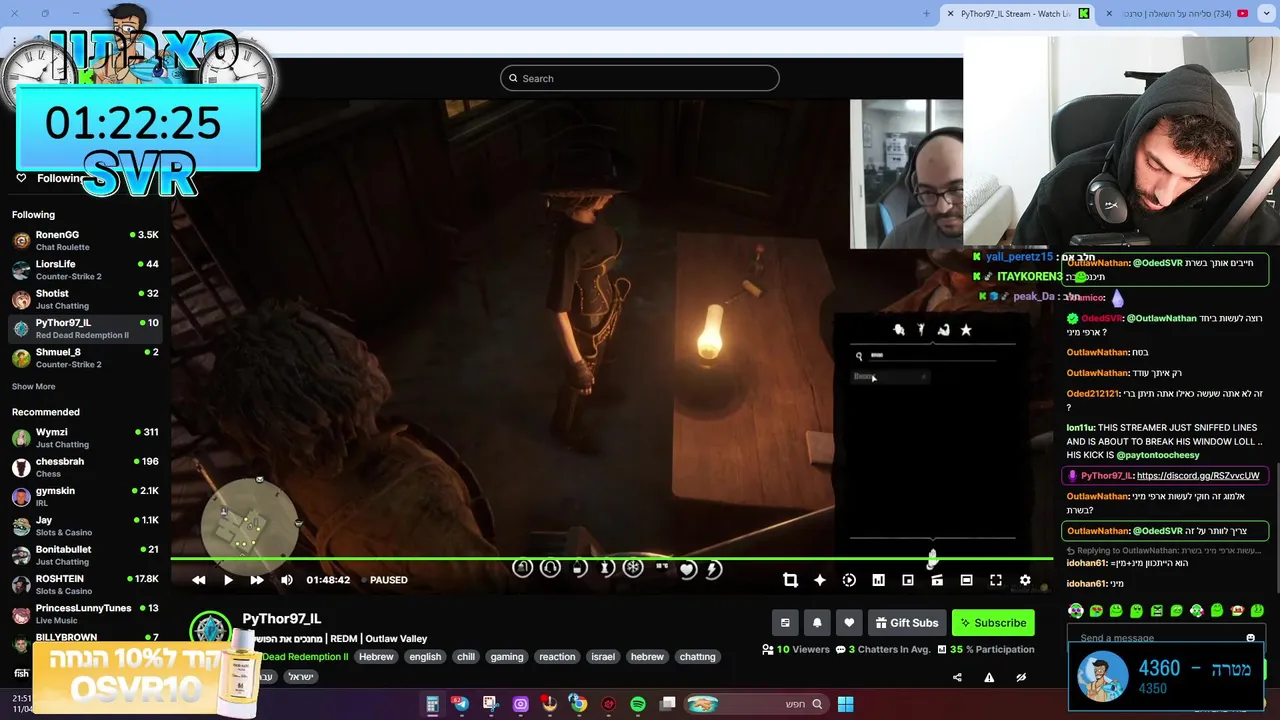Fast-forward the stream playback
This screenshot has height=720, width=1280.
coord(257,580)
